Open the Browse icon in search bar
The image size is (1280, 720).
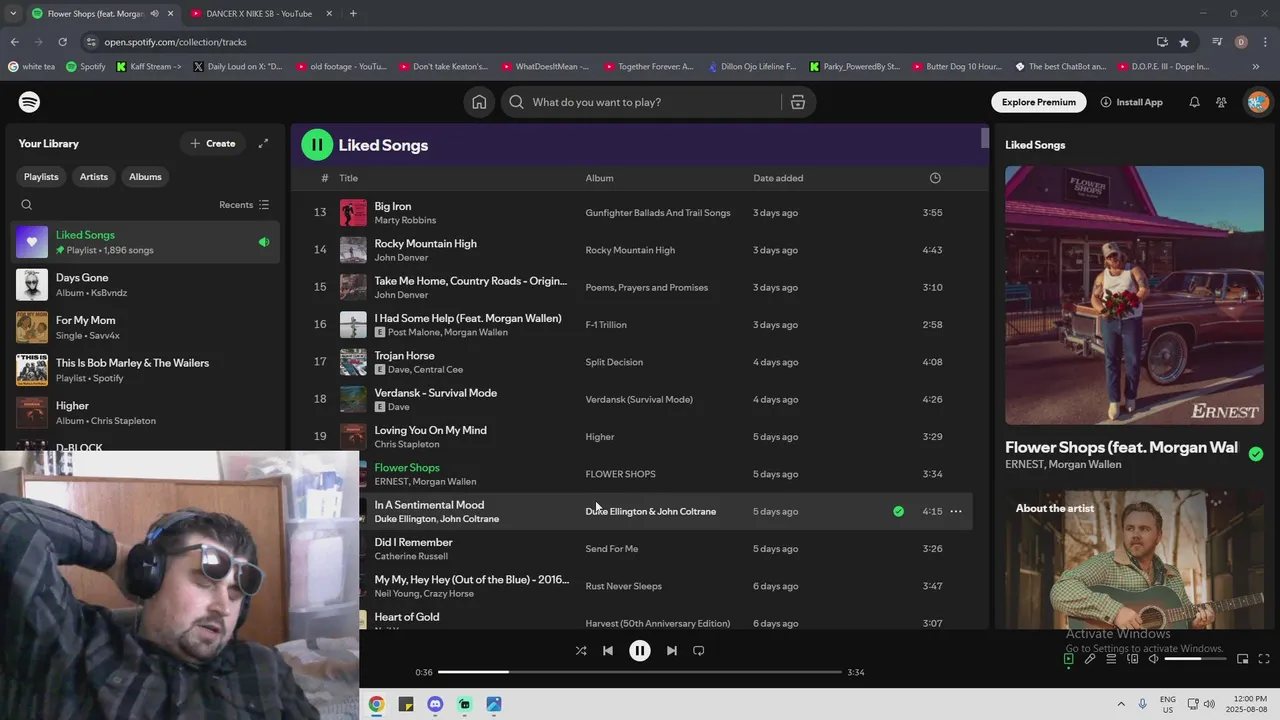(798, 102)
